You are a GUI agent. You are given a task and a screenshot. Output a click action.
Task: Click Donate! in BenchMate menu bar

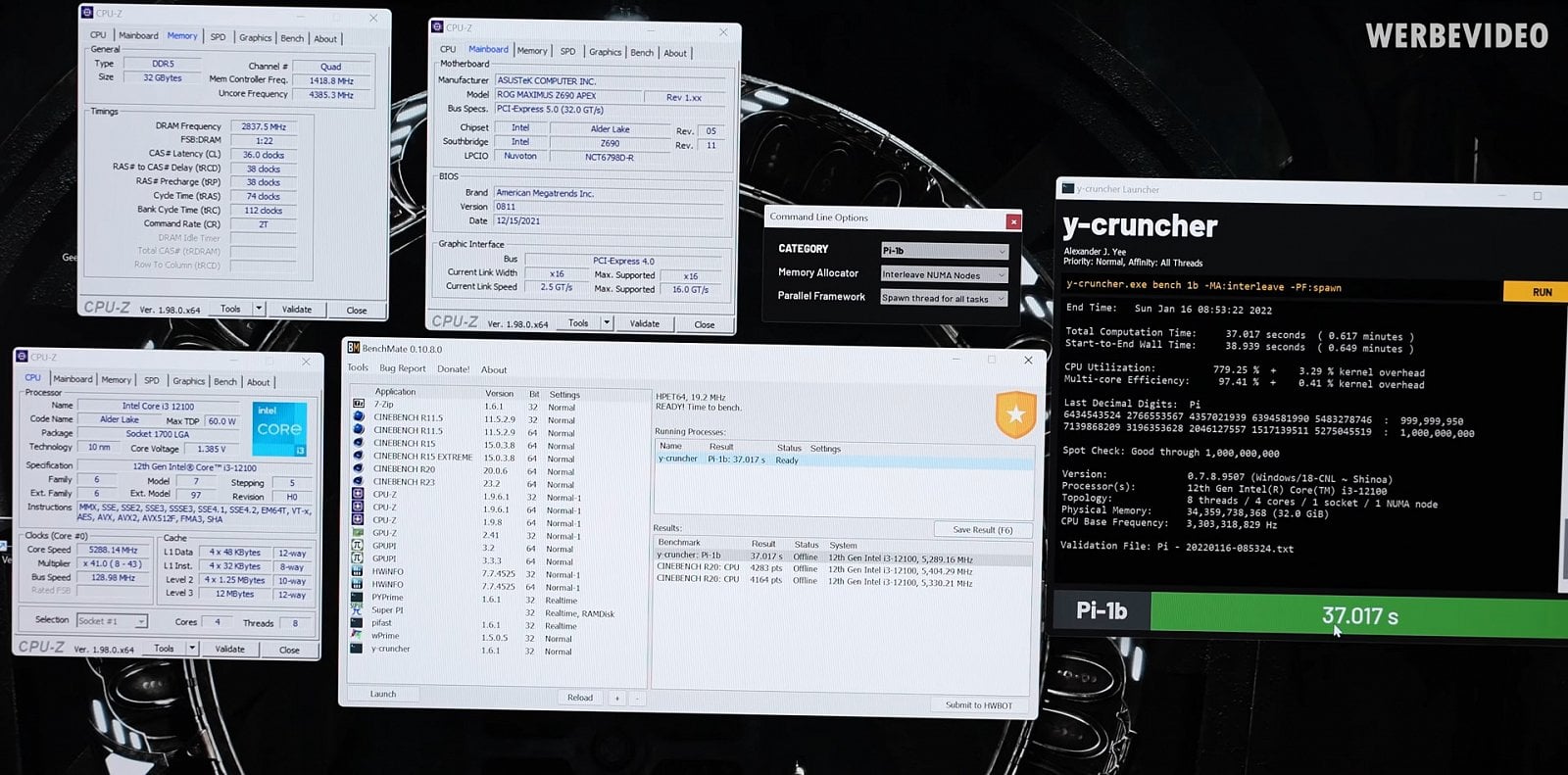click(x=454, y=369)
